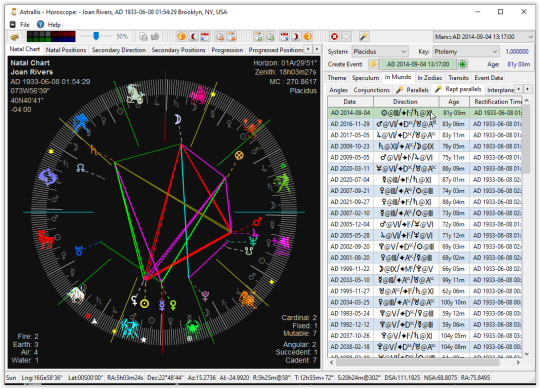Screen dimensions: 540x389
Task: Click the green Create Event date field
Action: (x=417, y=64)
